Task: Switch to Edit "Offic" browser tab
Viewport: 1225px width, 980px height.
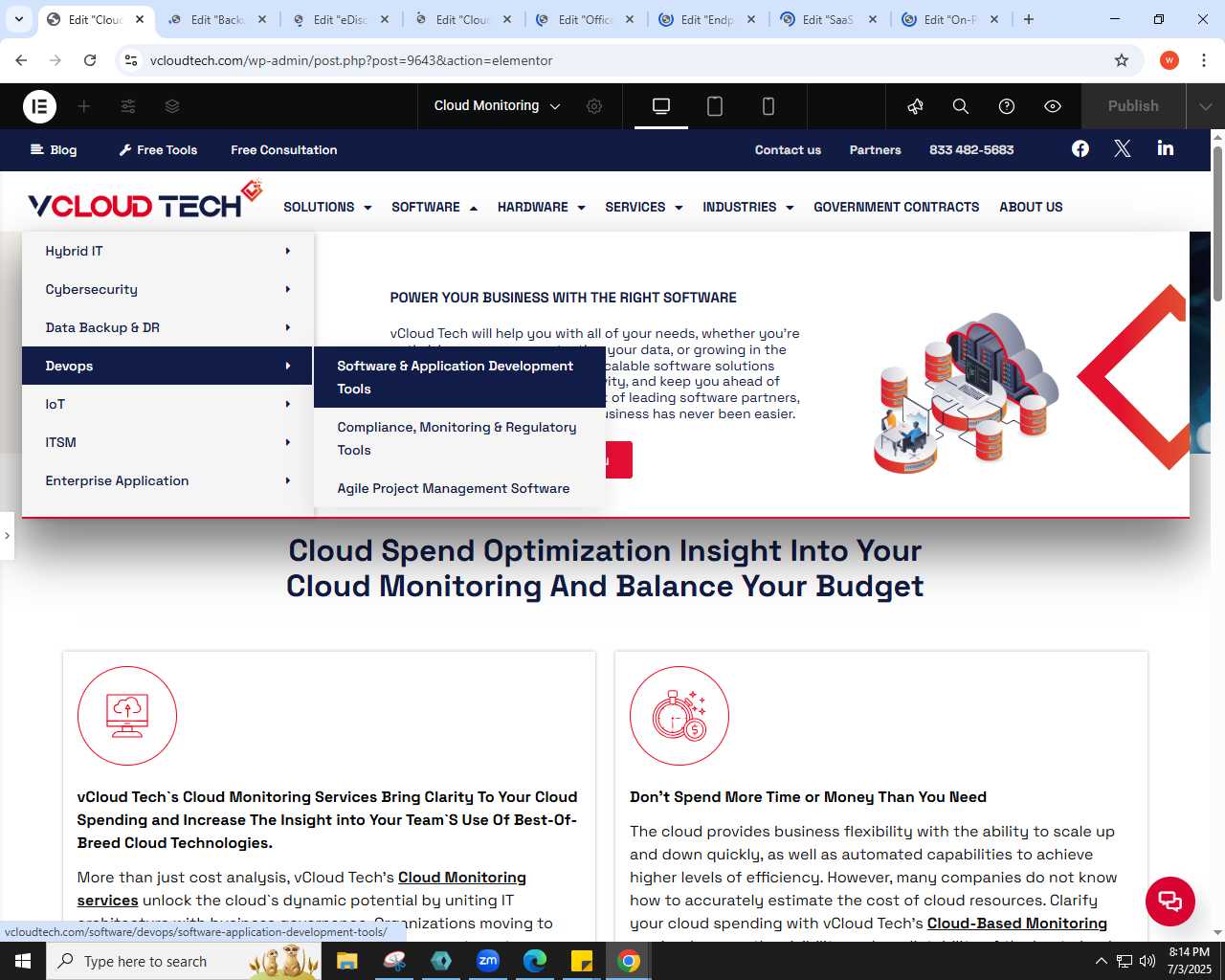Action: (x=586, y=19)
